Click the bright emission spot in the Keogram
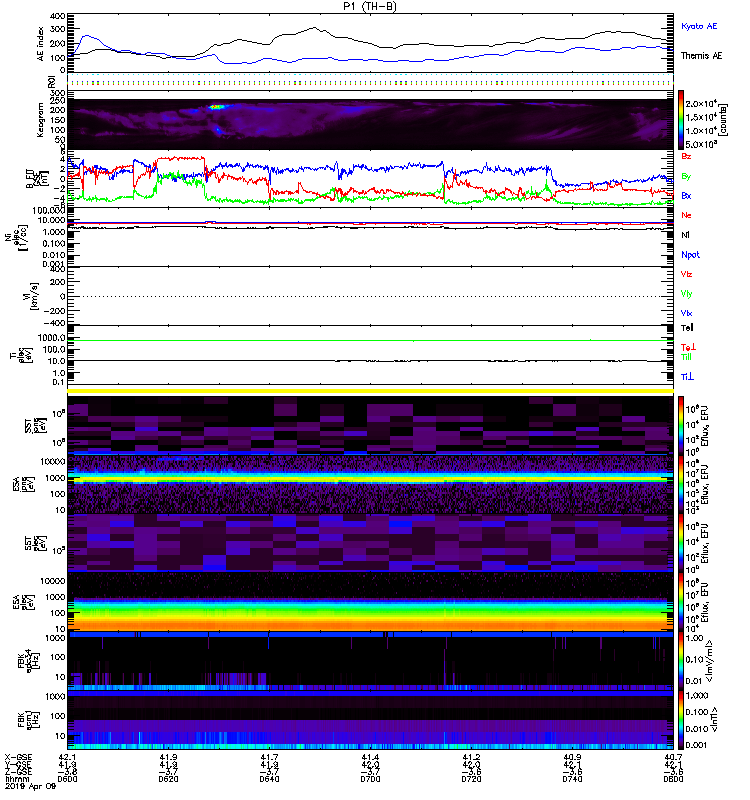Viewport: 750px width, 800px height. (x=217, y=107)
